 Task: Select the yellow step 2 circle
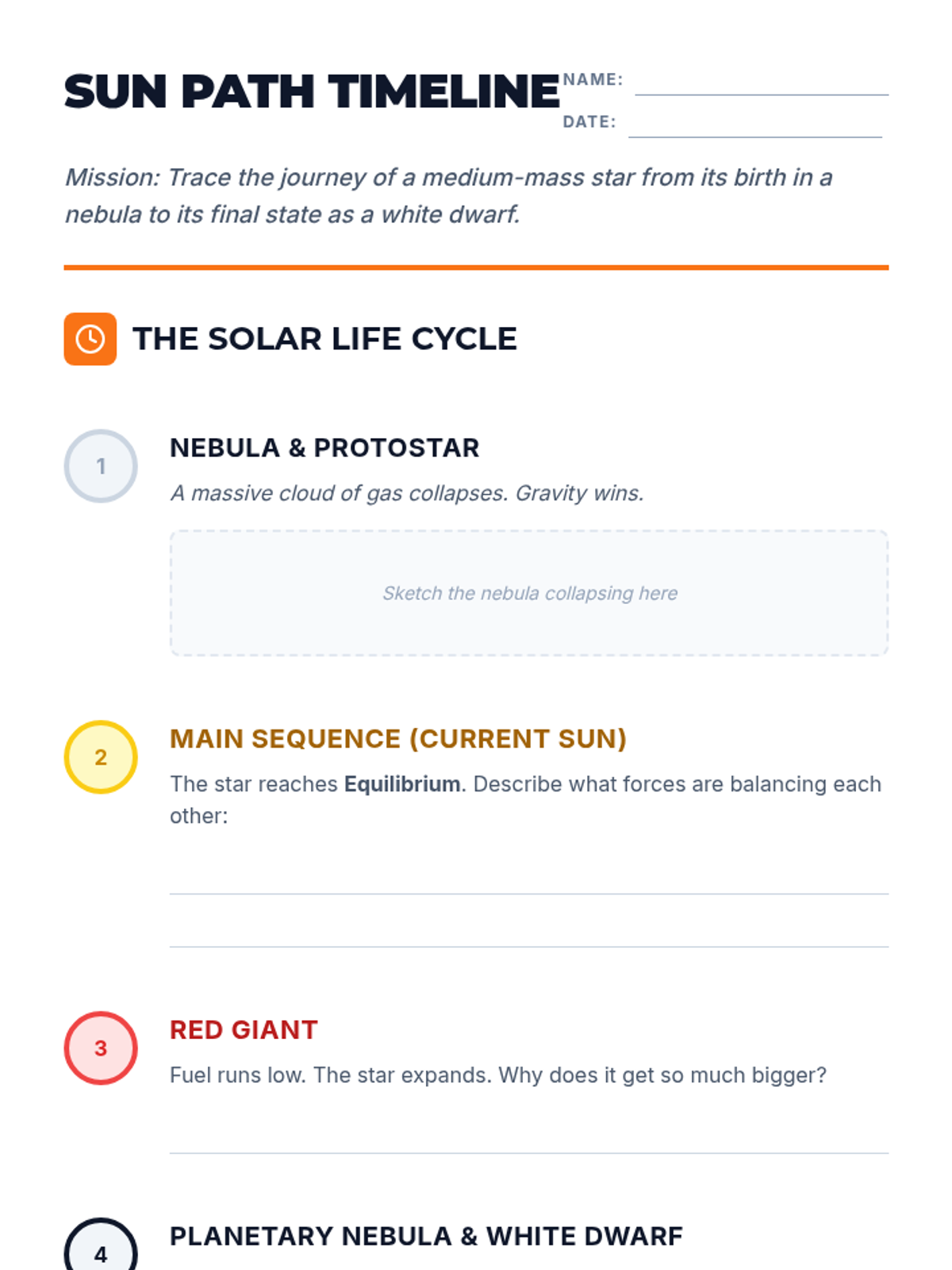tap(101, 757)
